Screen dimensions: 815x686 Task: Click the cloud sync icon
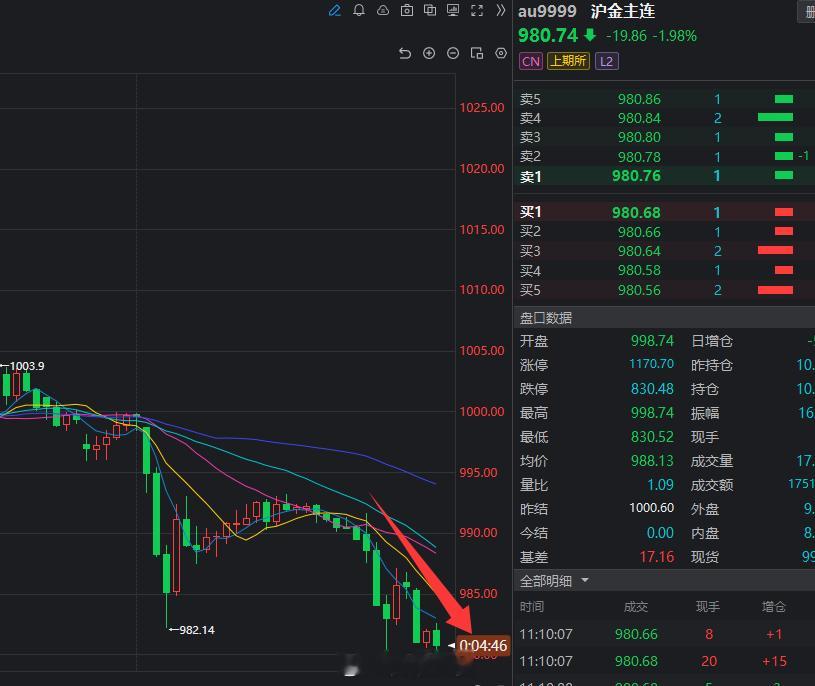[383, 10]
